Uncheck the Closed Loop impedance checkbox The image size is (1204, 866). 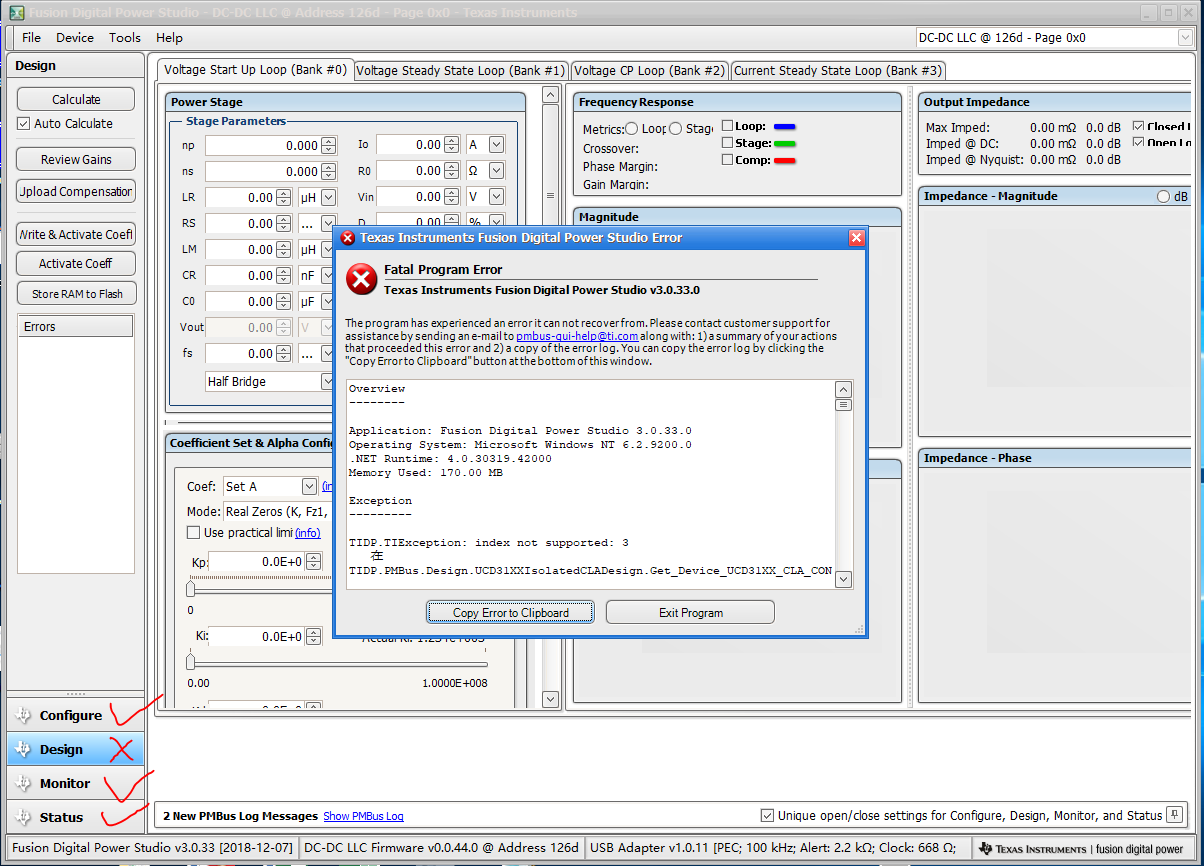pos(1139,127)
